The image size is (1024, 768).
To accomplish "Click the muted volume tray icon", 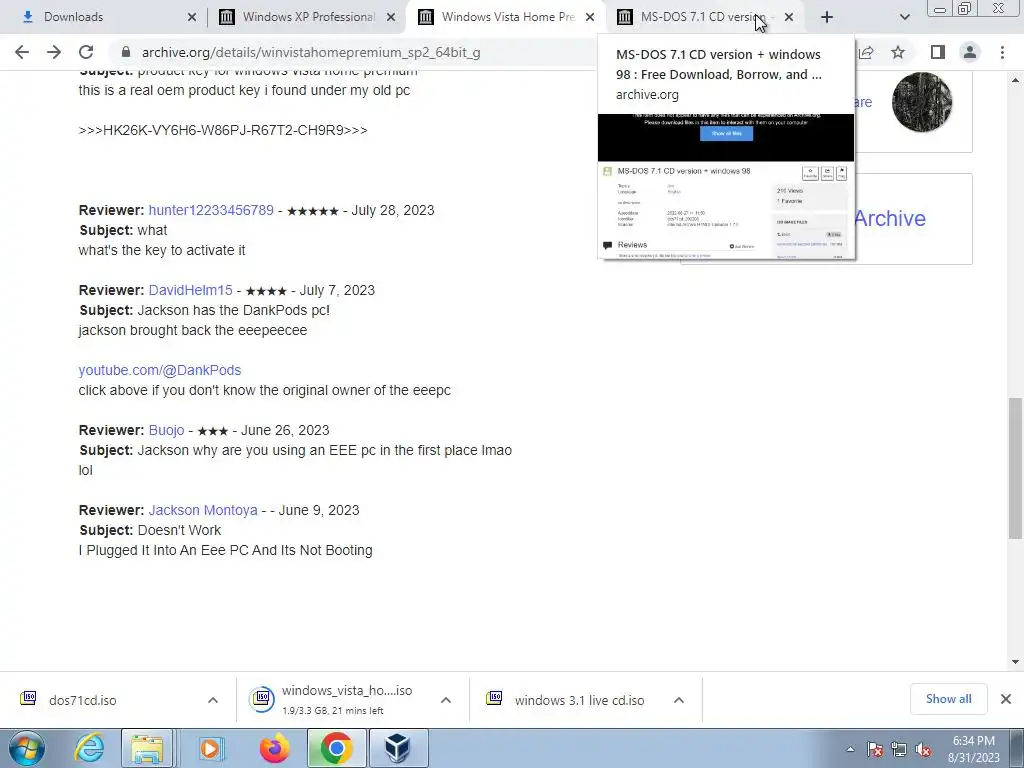I will tap(923, 749).
